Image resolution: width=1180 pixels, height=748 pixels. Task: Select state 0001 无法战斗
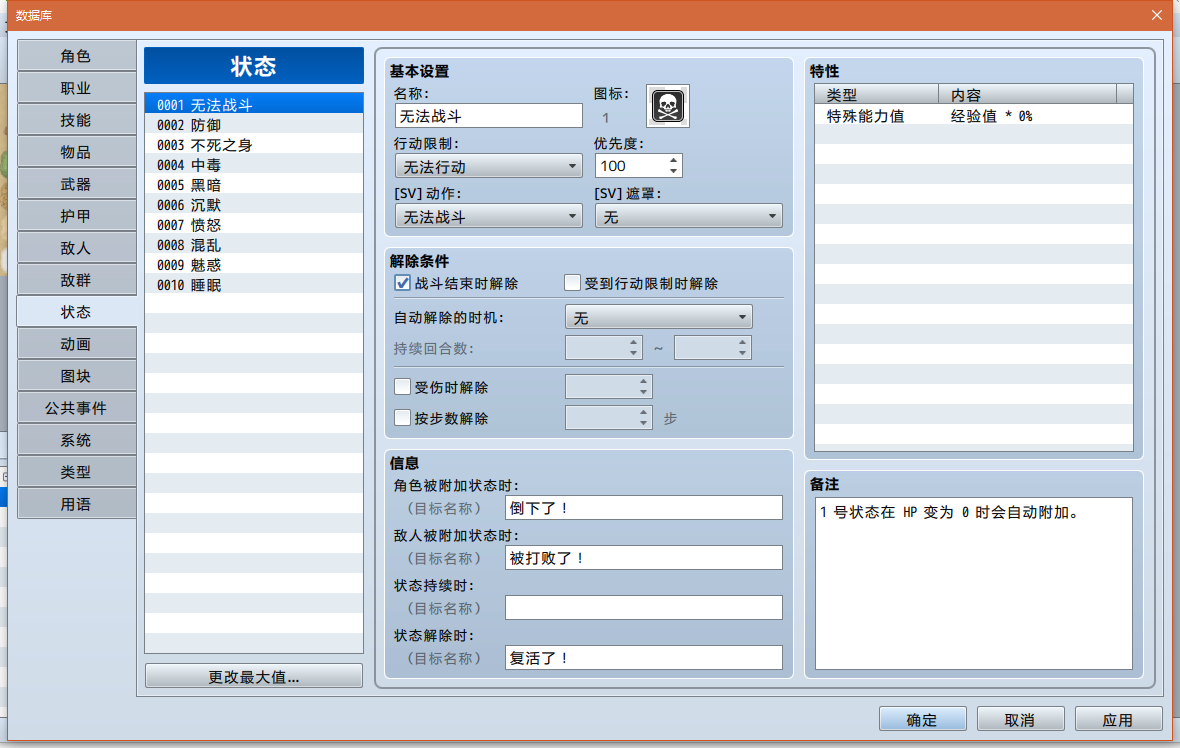254,105
